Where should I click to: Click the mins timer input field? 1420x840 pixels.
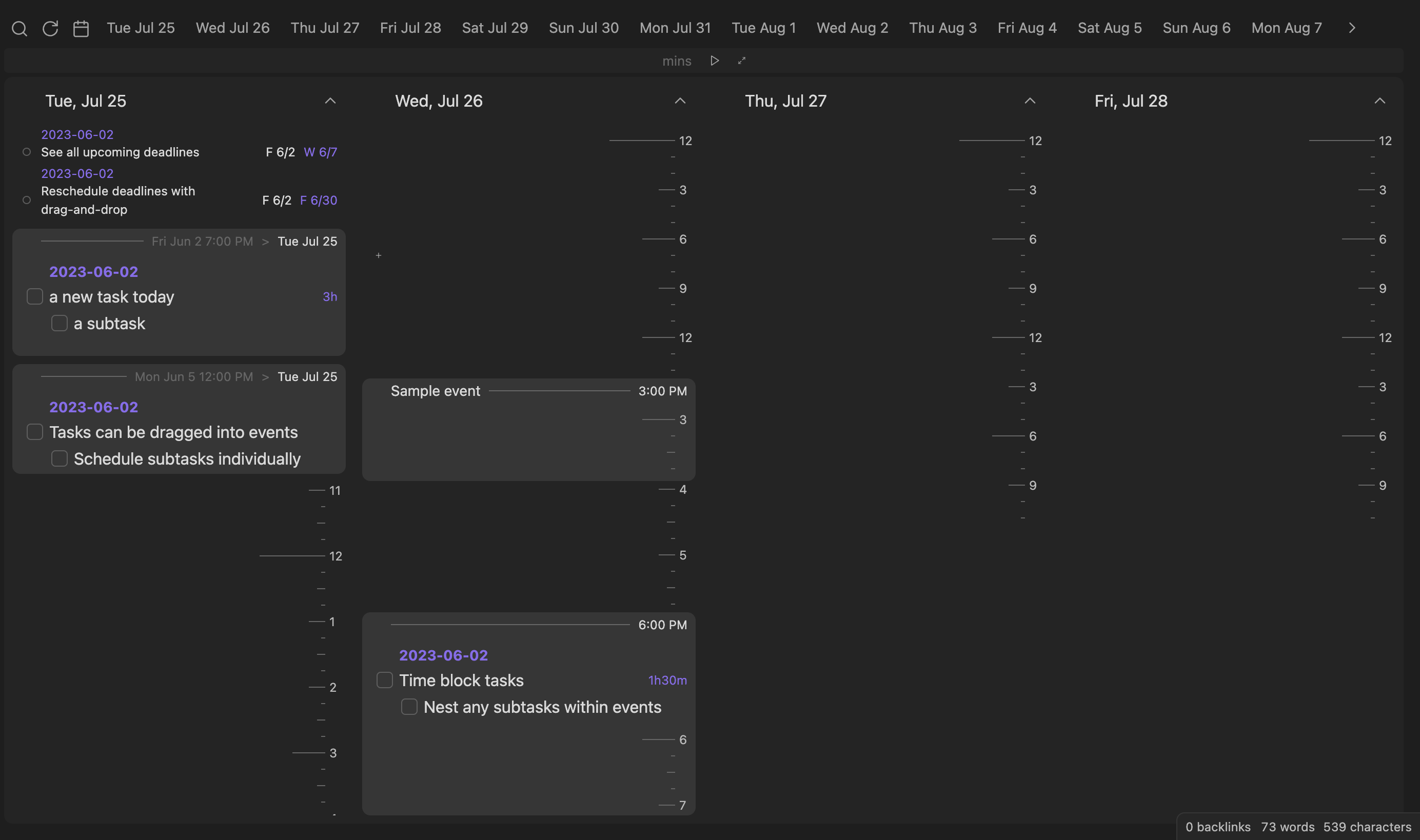pos(676,61)
